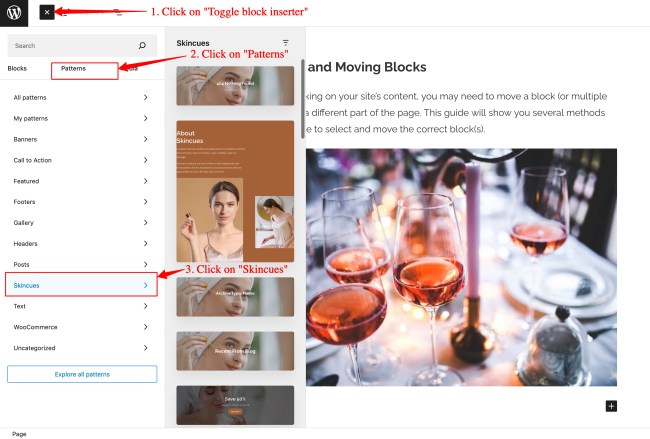Open the Call to Action category
650x439 pixels.
point(81,160)
